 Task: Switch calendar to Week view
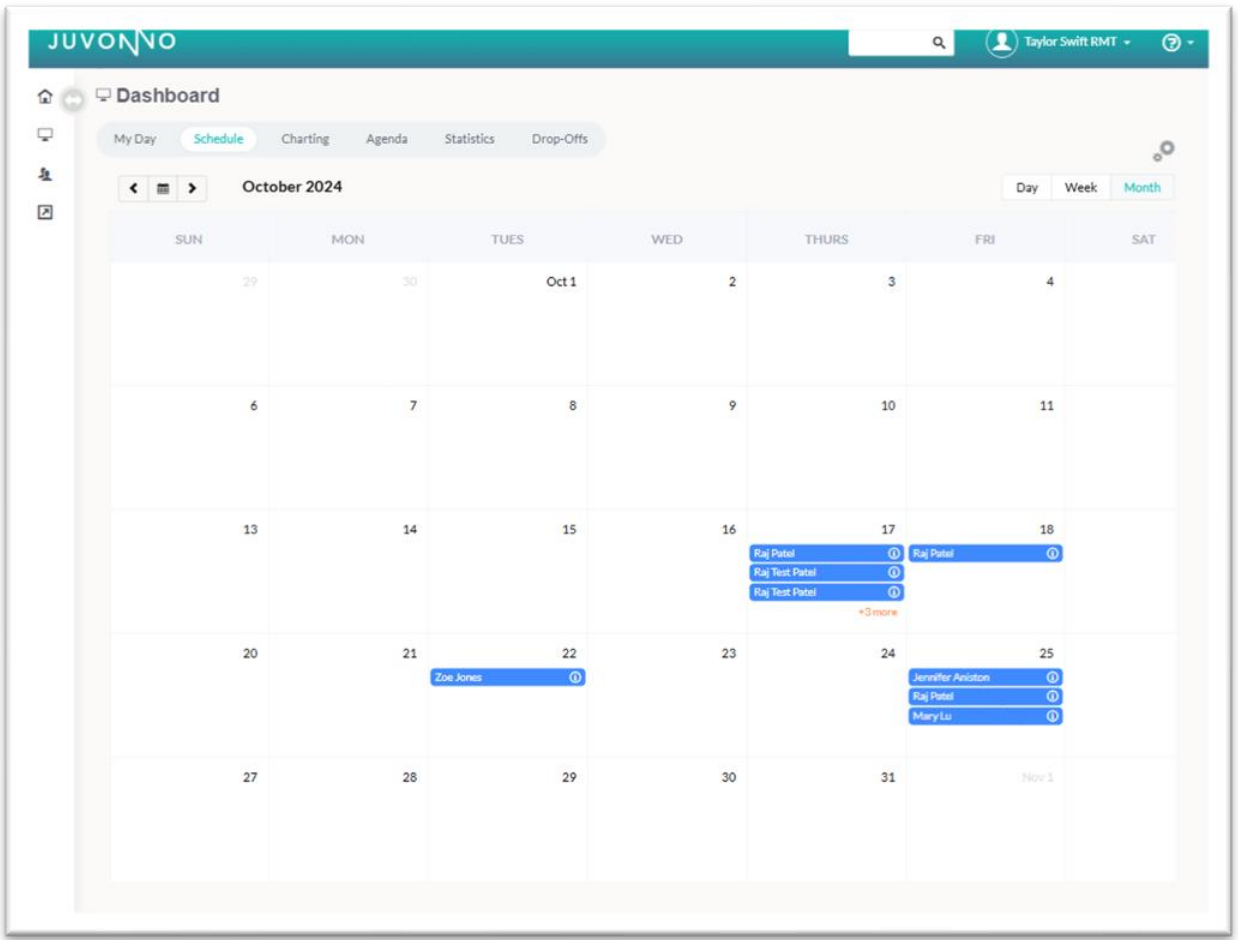[1080, 187]
